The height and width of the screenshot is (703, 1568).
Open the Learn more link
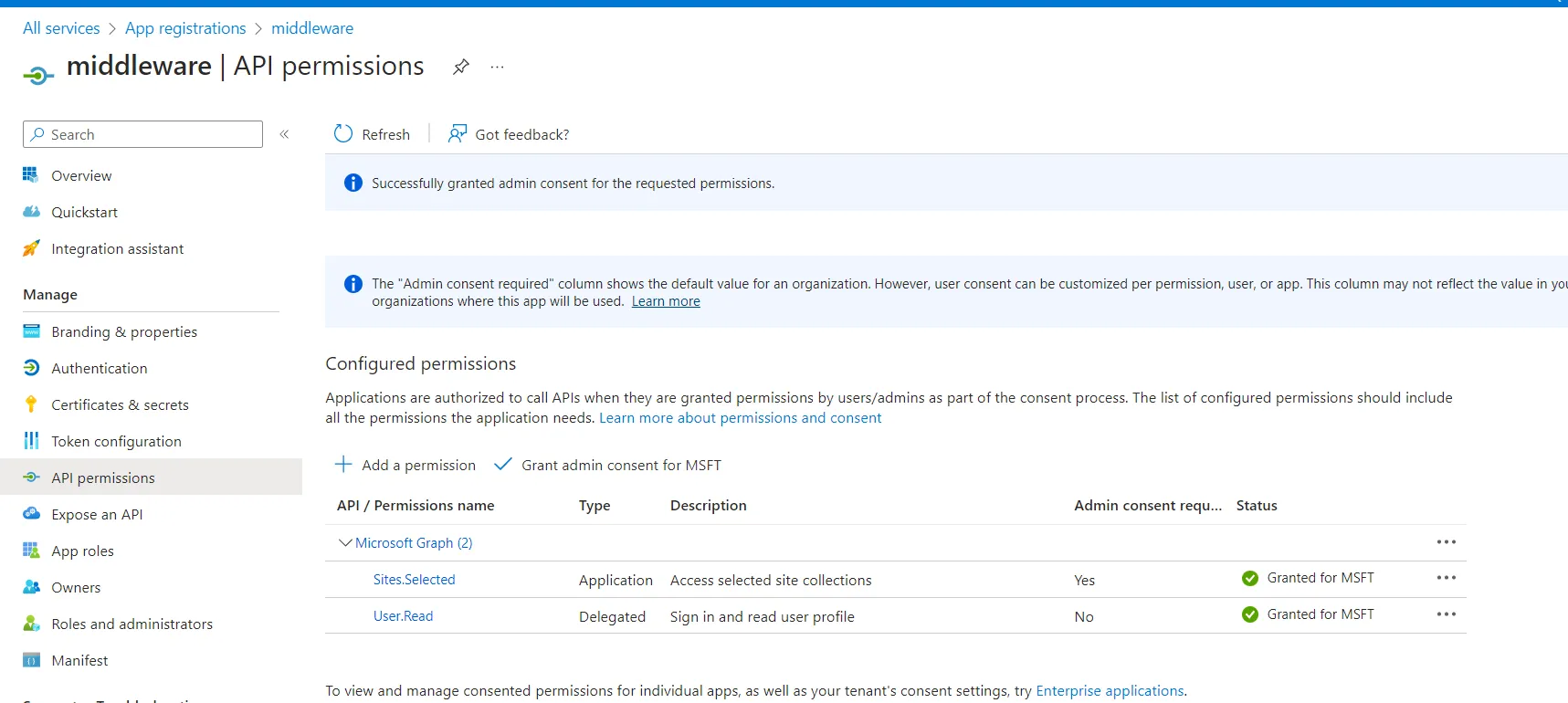pyautogui.click(x=666, y=301)
